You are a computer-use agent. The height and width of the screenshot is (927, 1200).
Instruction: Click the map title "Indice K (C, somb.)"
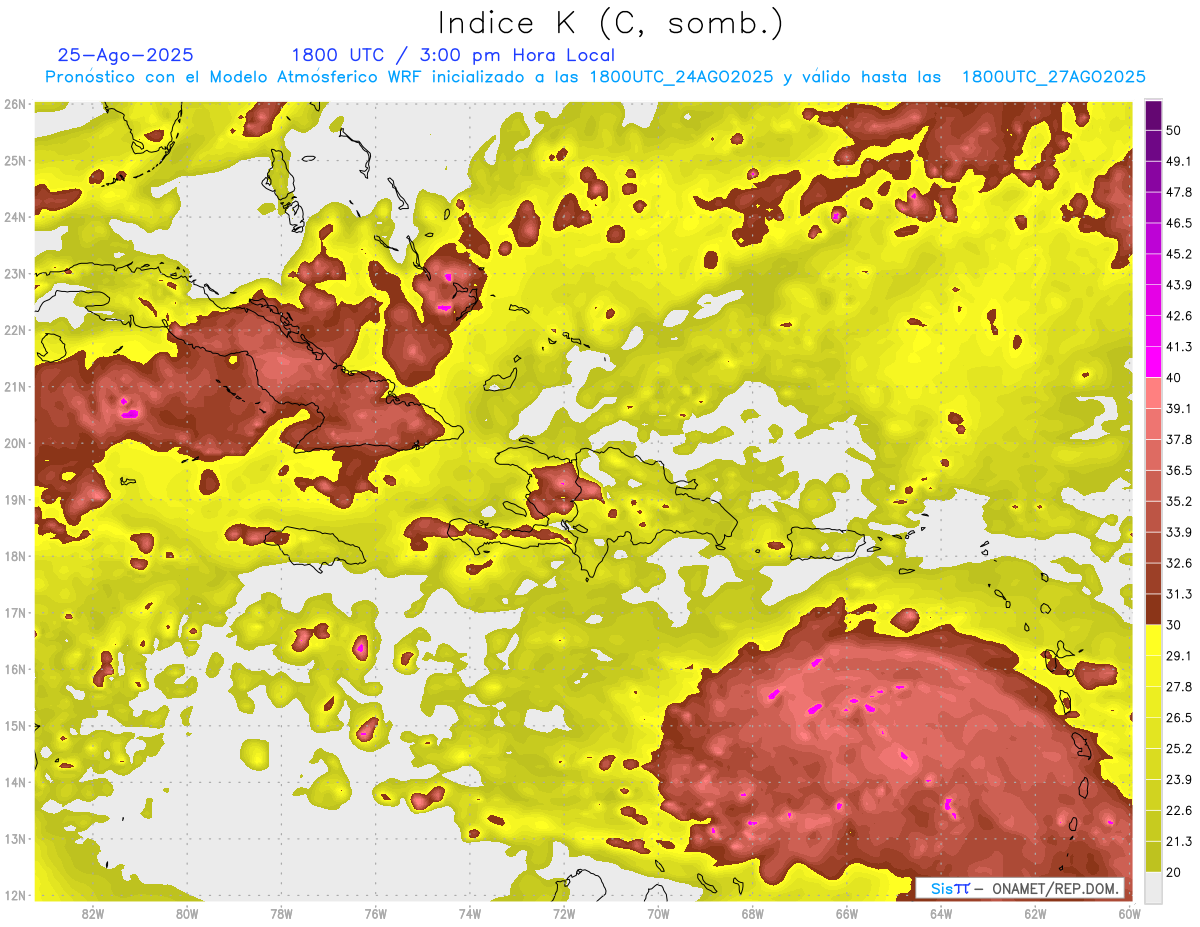click(x=610, y=22)
